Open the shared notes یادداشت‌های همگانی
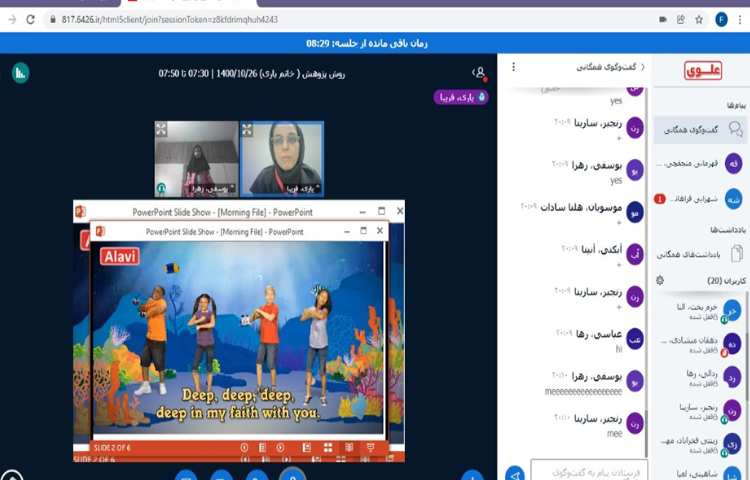This screenshot has width=750, height=480. (x=699, y=254)
